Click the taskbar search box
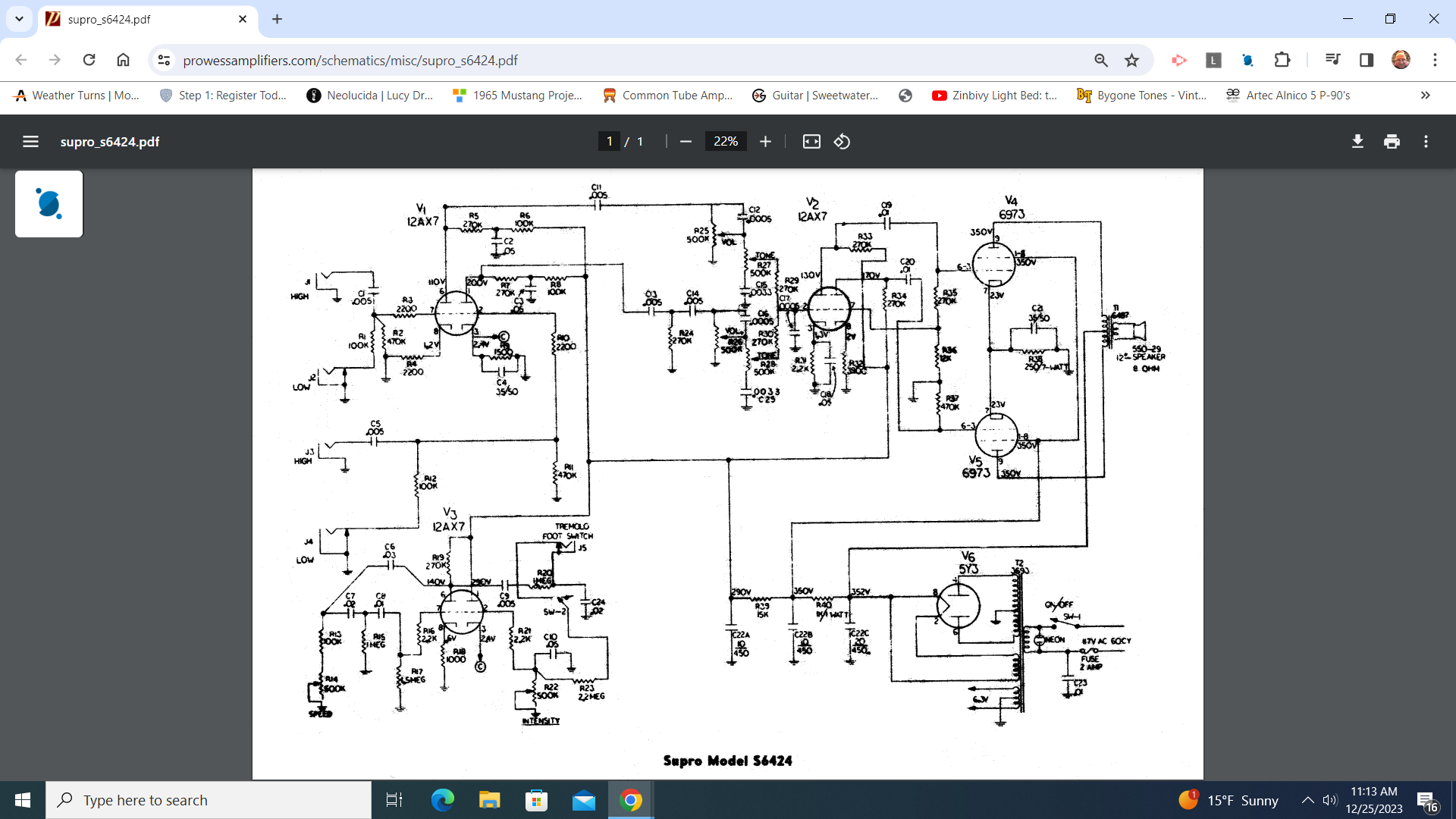 [x=209, y=800]
